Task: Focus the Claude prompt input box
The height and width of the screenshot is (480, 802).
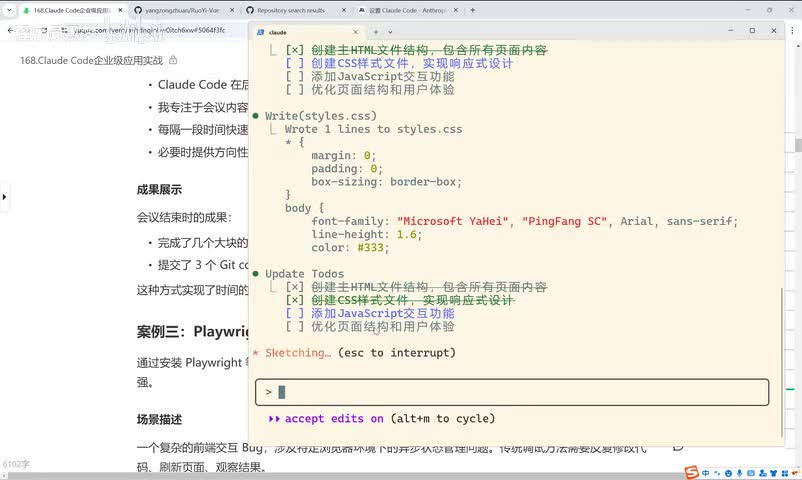Action: click(x=512, y=392)
